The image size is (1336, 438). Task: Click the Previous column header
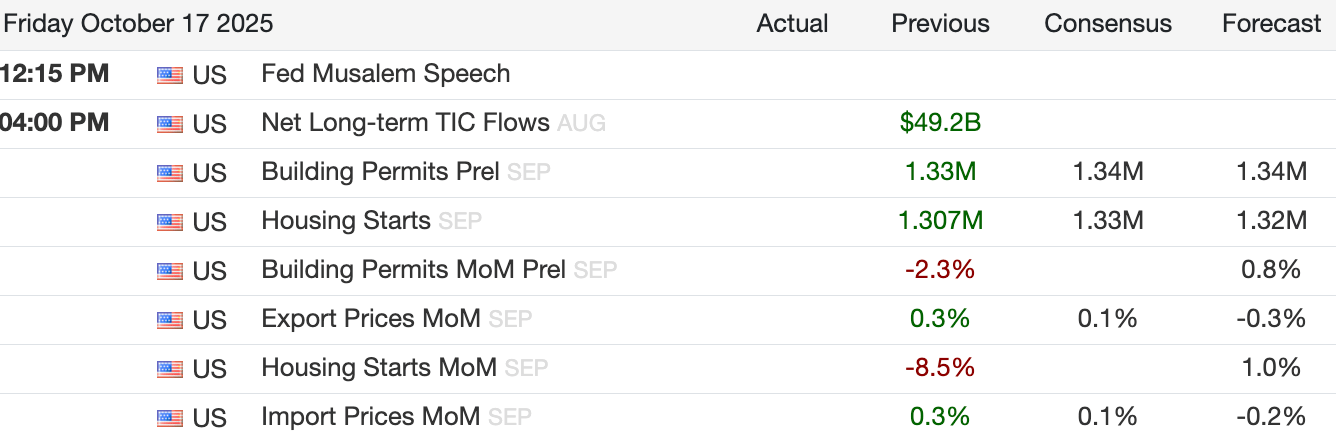click(940, 24)
